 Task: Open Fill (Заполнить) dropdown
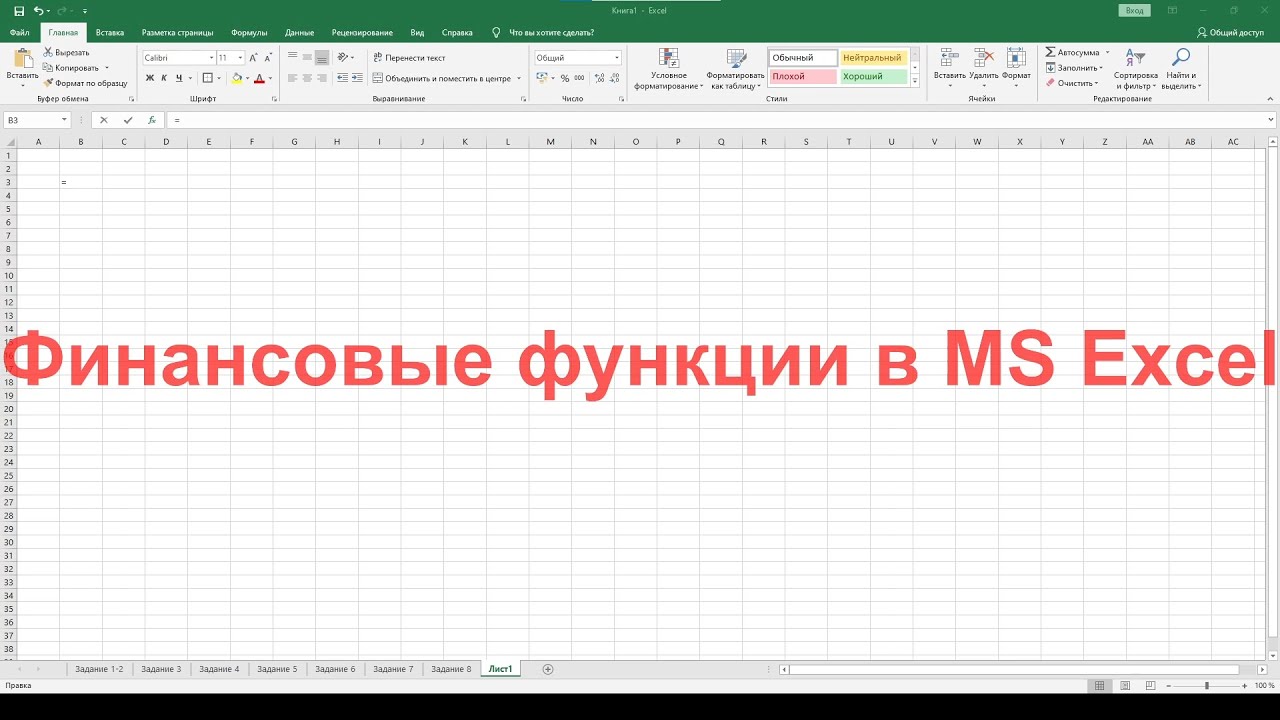coord(1074,68)
